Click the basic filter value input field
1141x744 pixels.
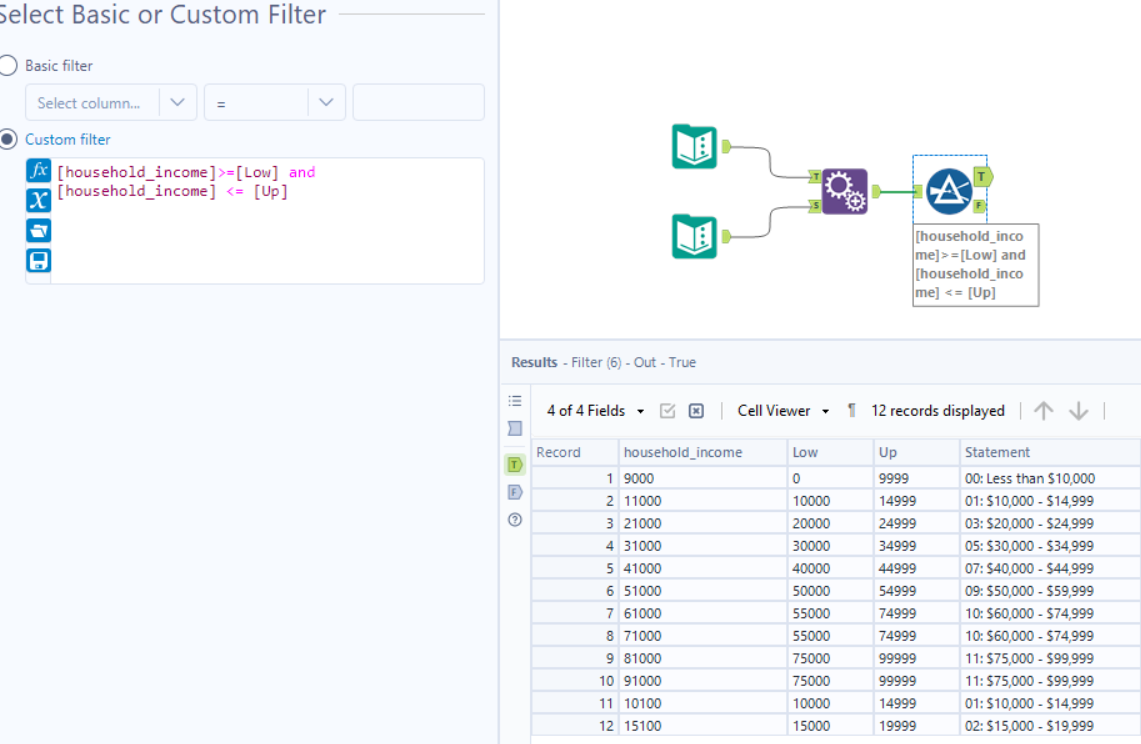tap(418, 103)
